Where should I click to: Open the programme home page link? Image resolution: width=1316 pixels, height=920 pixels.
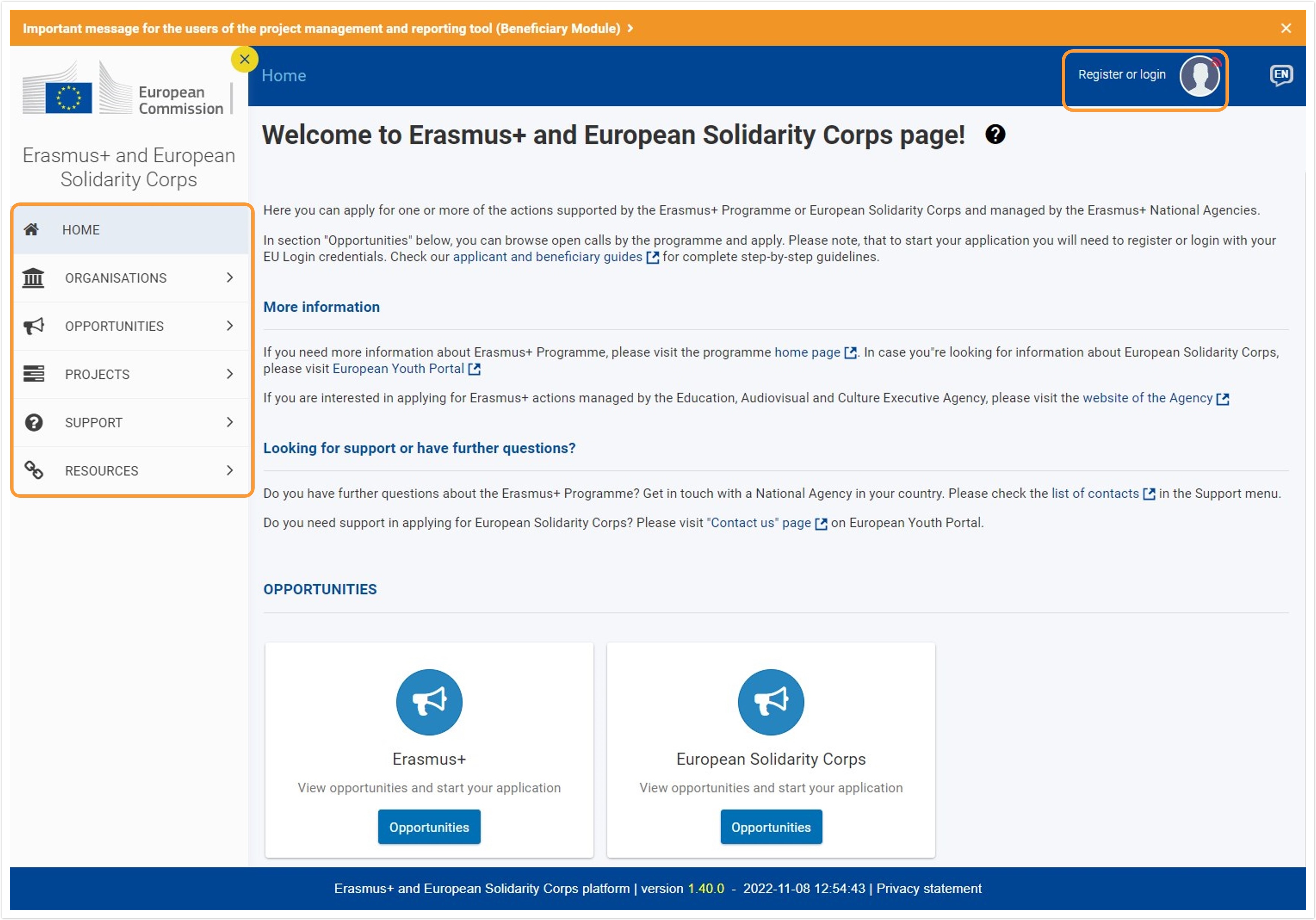[x=807, y=352]
